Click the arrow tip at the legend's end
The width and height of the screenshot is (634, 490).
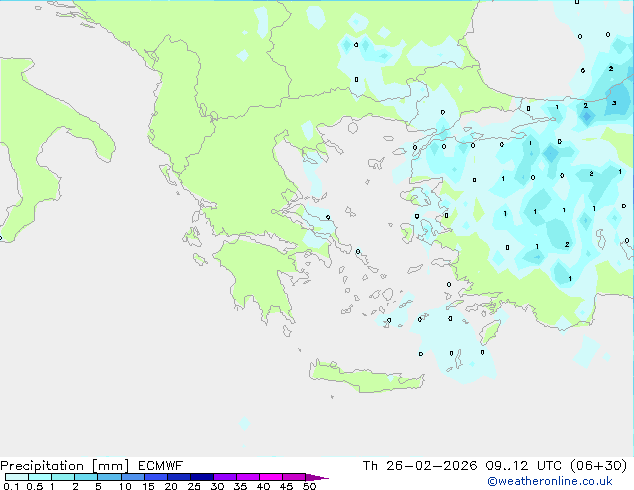click(317, 477)
